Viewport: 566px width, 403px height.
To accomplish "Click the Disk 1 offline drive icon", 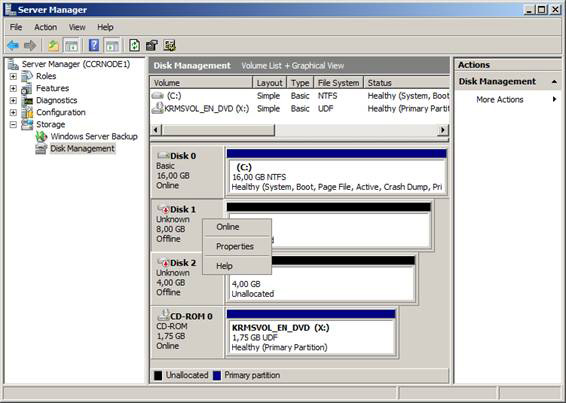I will [x=163, y=209].
